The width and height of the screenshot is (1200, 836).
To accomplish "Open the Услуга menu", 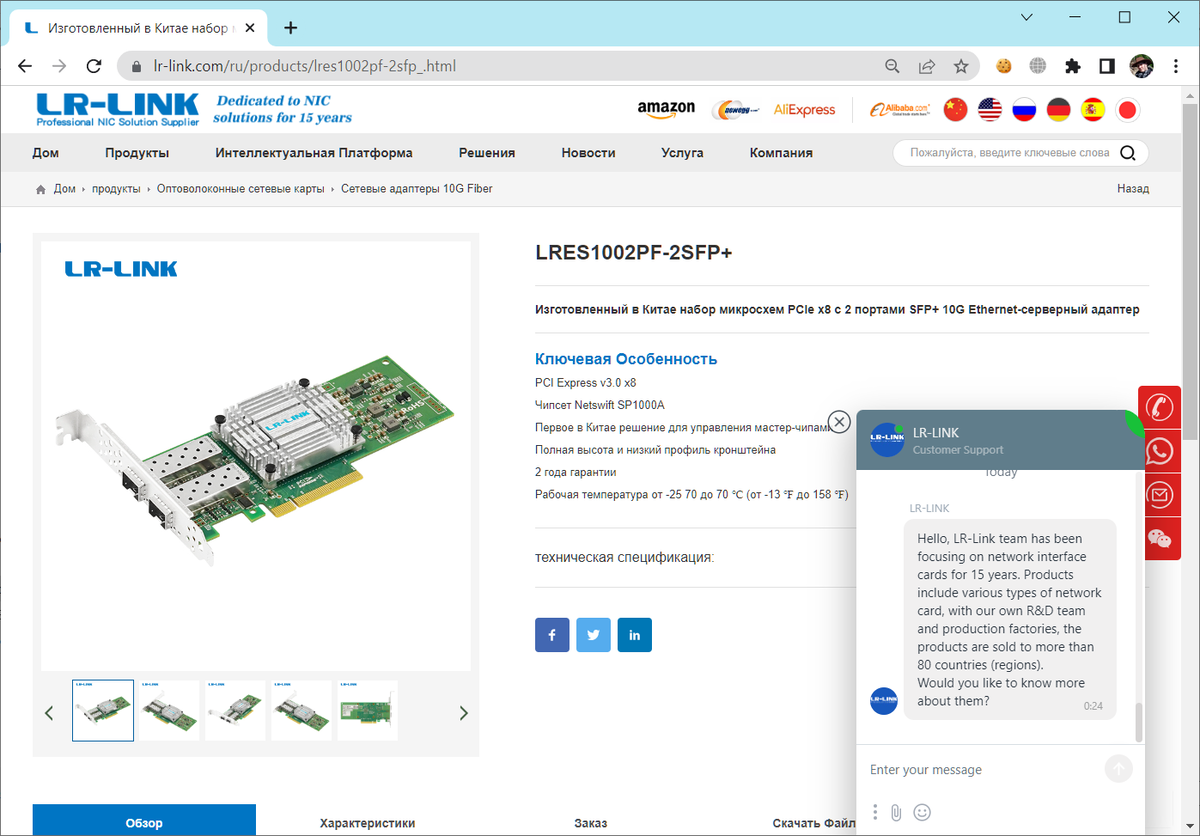I will (x=683, y=153).
